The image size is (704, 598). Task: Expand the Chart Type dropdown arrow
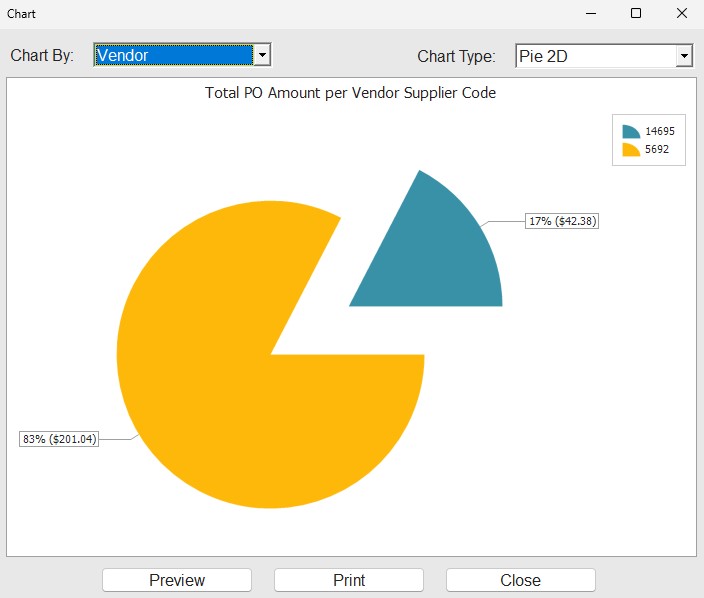click(684, 56)
